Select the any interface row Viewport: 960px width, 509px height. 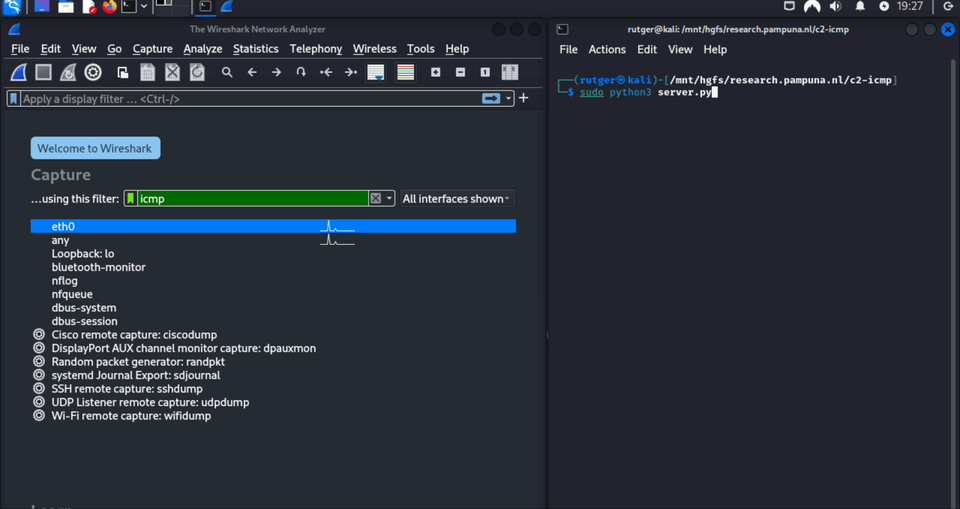coord(273,240)
